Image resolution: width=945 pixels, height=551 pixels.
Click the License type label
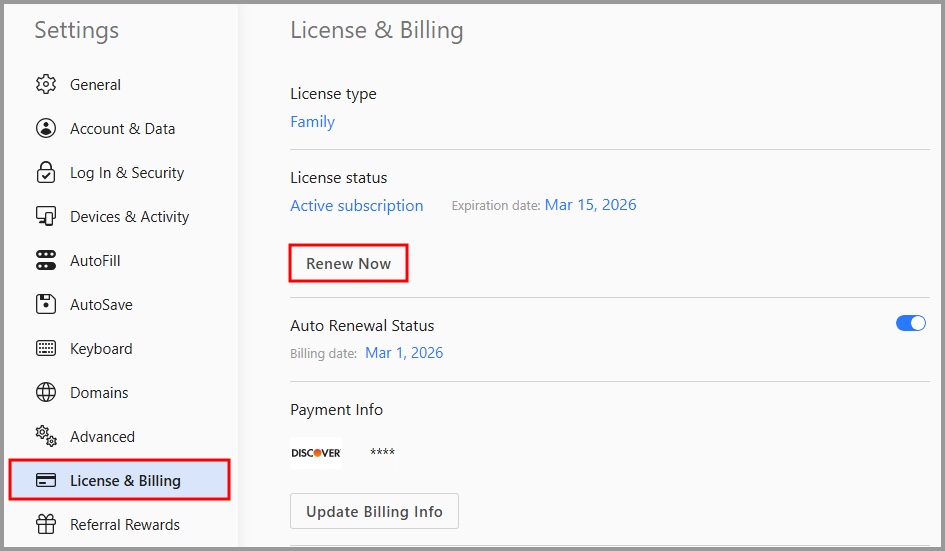tap(333, 94)
